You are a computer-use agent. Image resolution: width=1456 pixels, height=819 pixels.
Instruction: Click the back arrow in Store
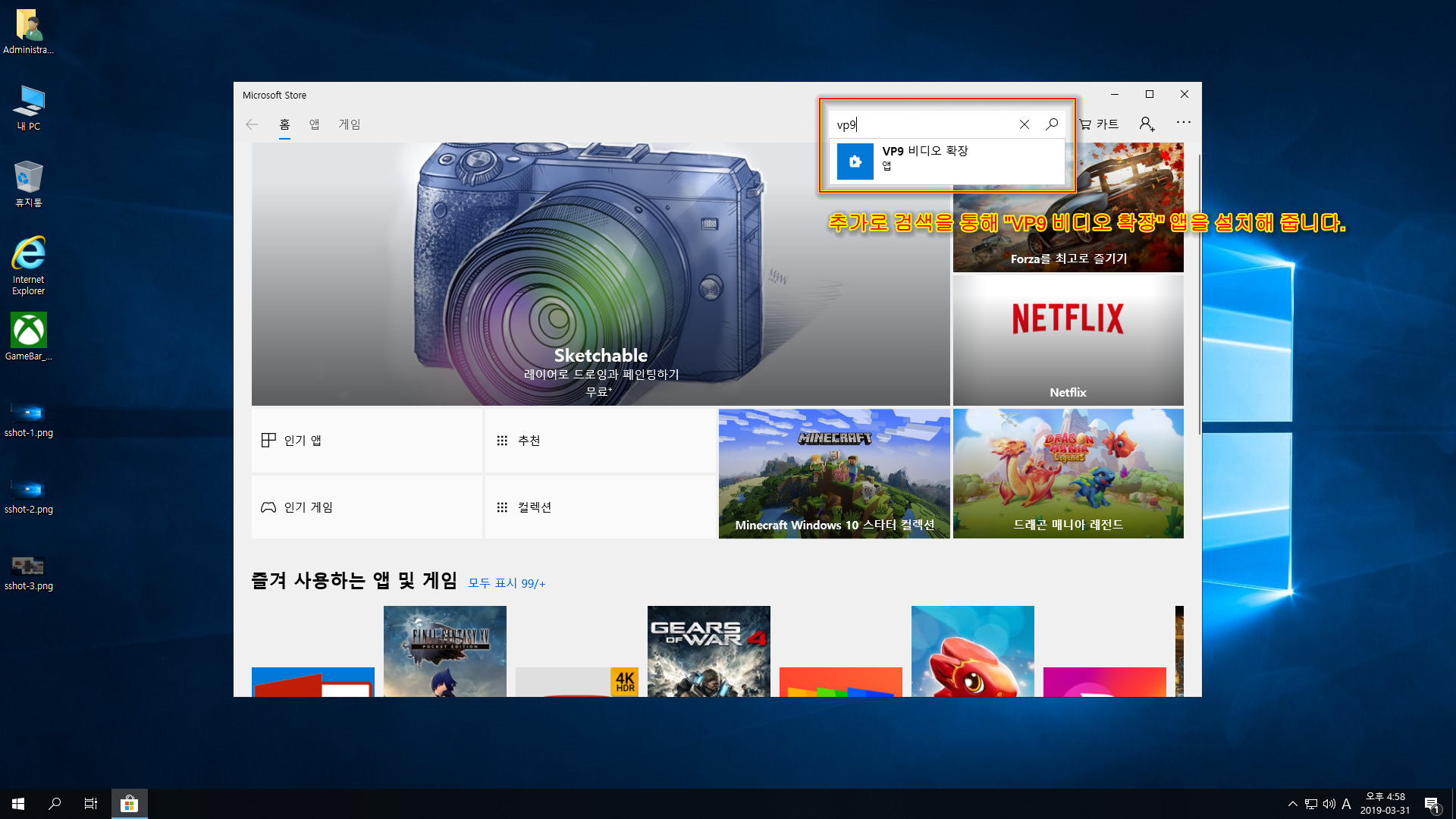(252, 124)
